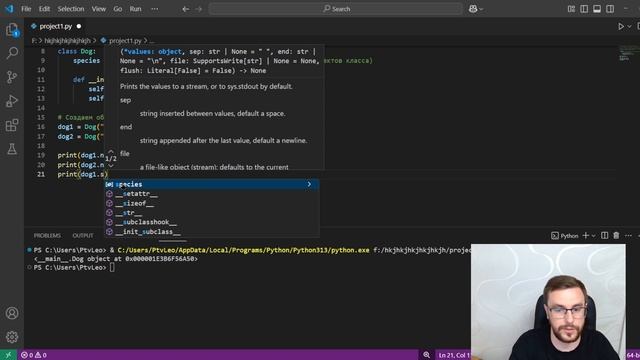The height and width of the screenshot is (360, 640).
Task: Expand details arrow on species suggestion
Action: 309,184
